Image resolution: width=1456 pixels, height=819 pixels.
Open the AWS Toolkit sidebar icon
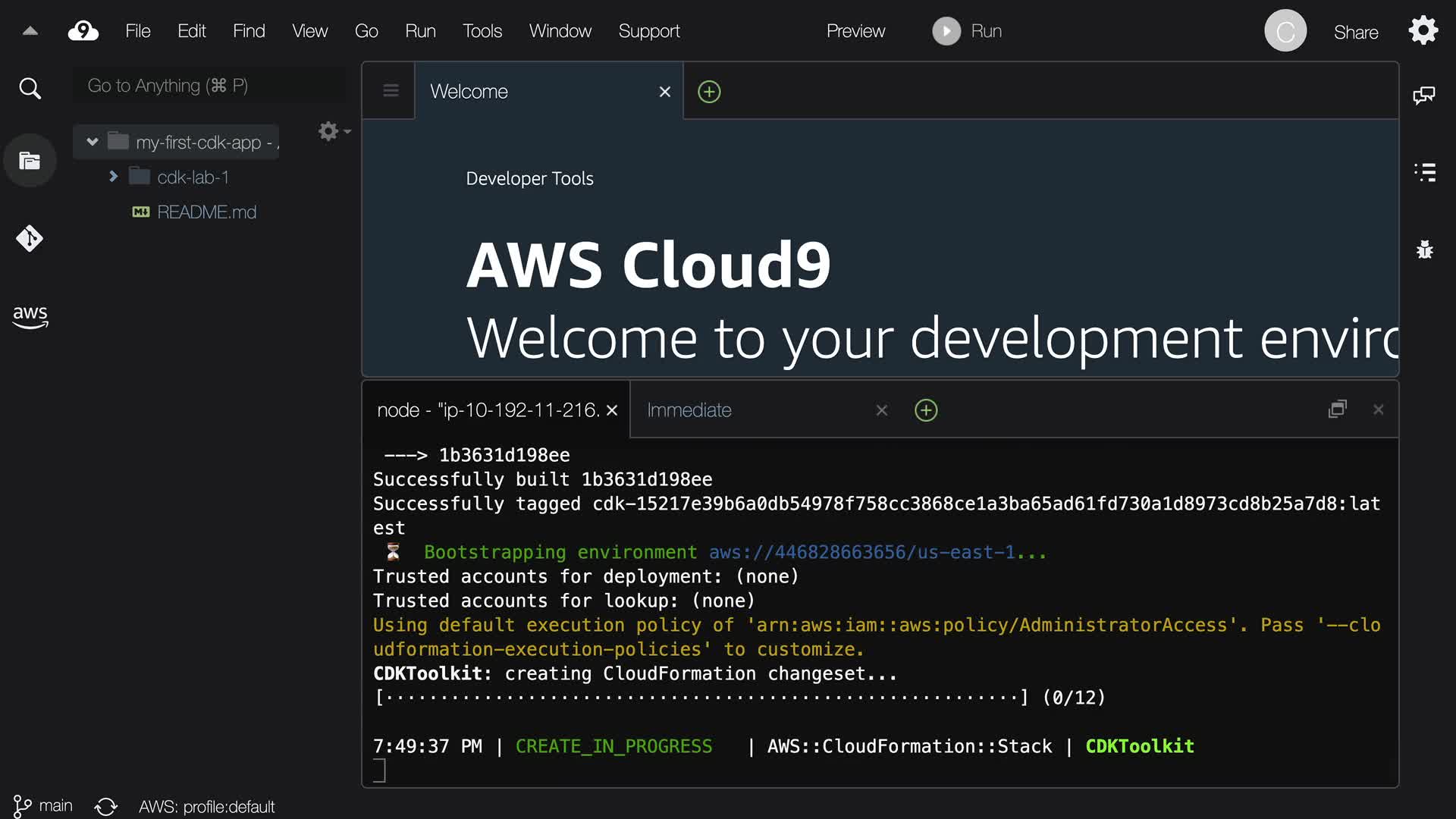tap(30, 315)
